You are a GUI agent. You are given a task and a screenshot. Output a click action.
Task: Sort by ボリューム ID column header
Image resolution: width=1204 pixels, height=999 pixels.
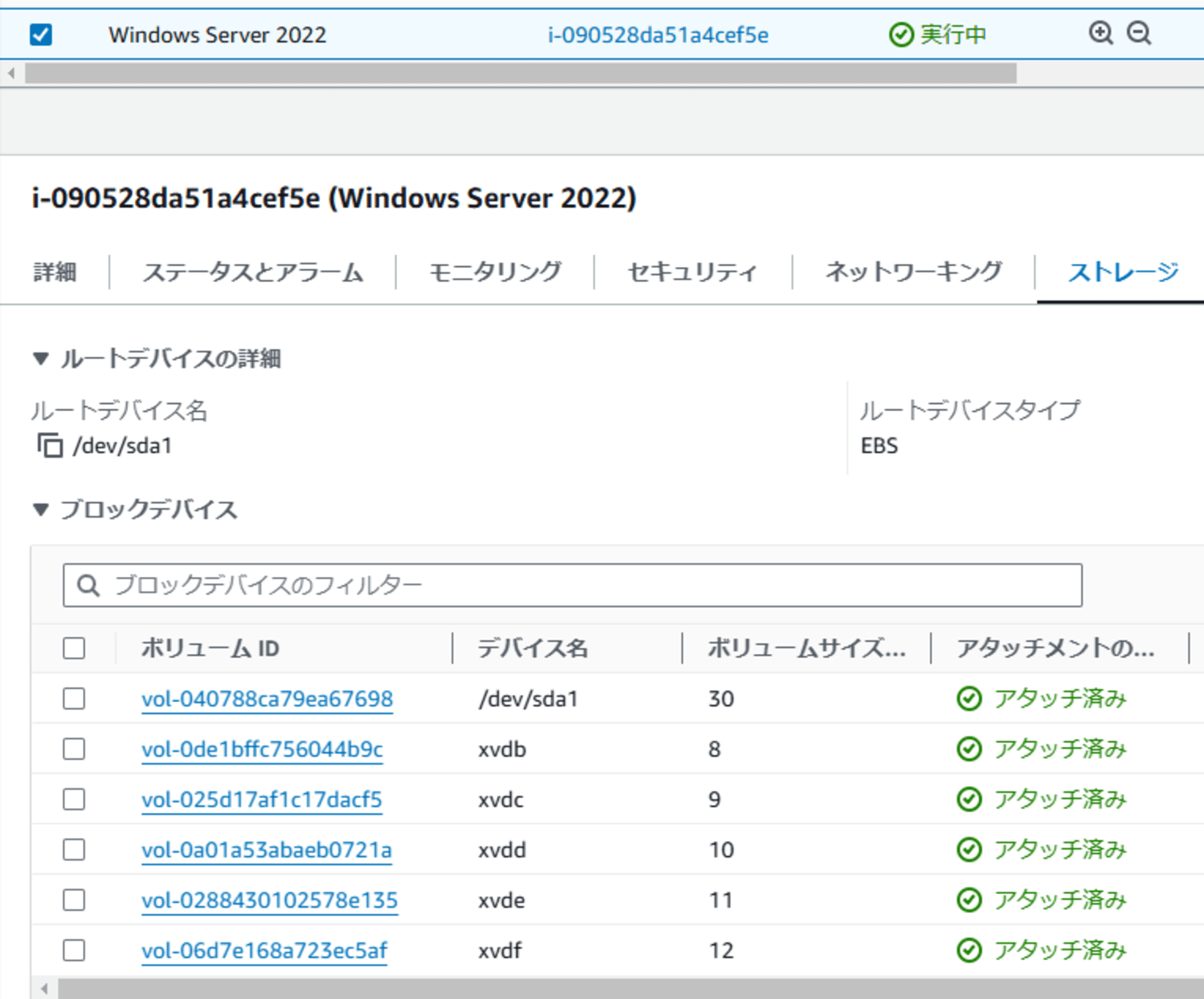coord(210,648)
